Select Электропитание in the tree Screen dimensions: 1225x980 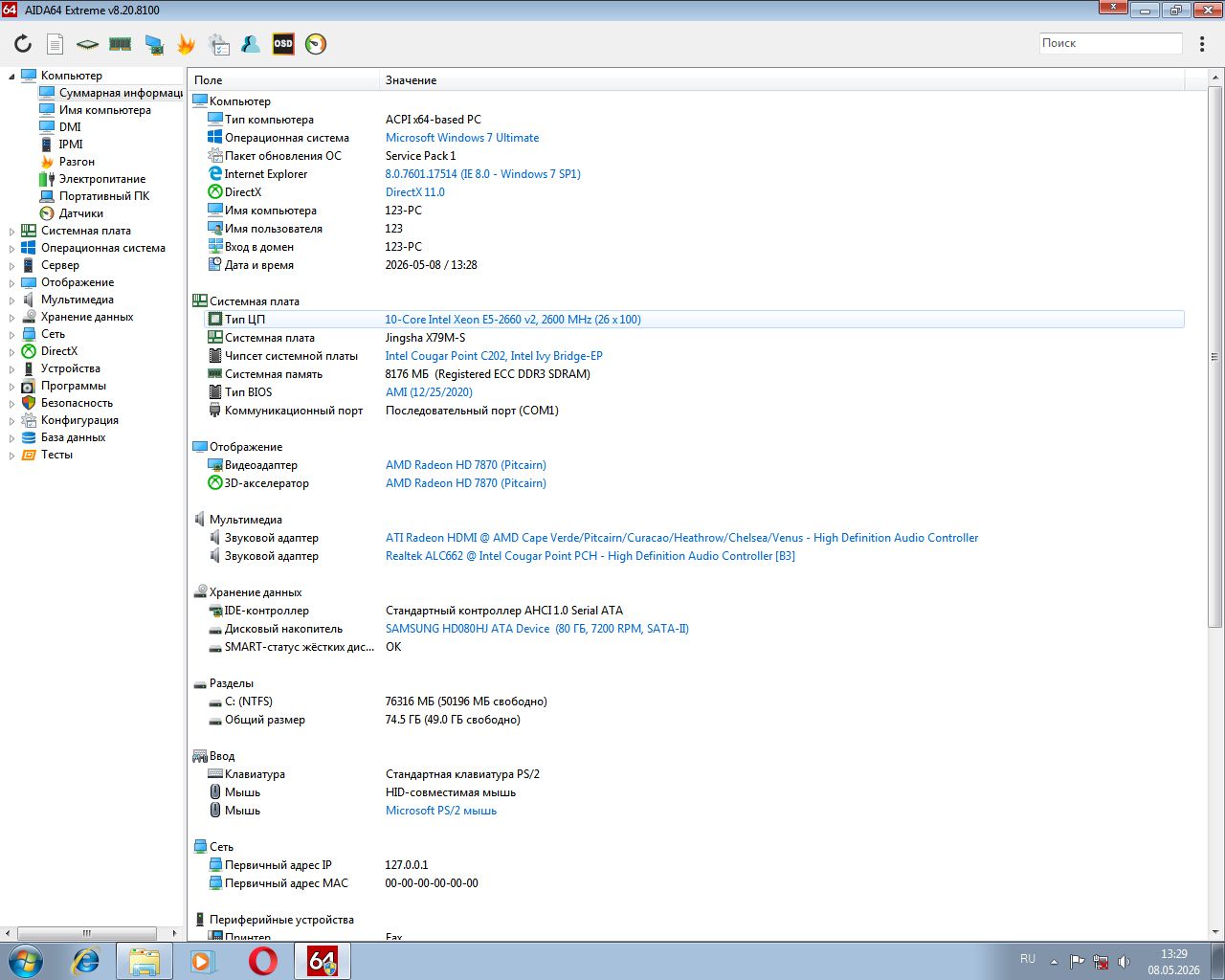102,179
